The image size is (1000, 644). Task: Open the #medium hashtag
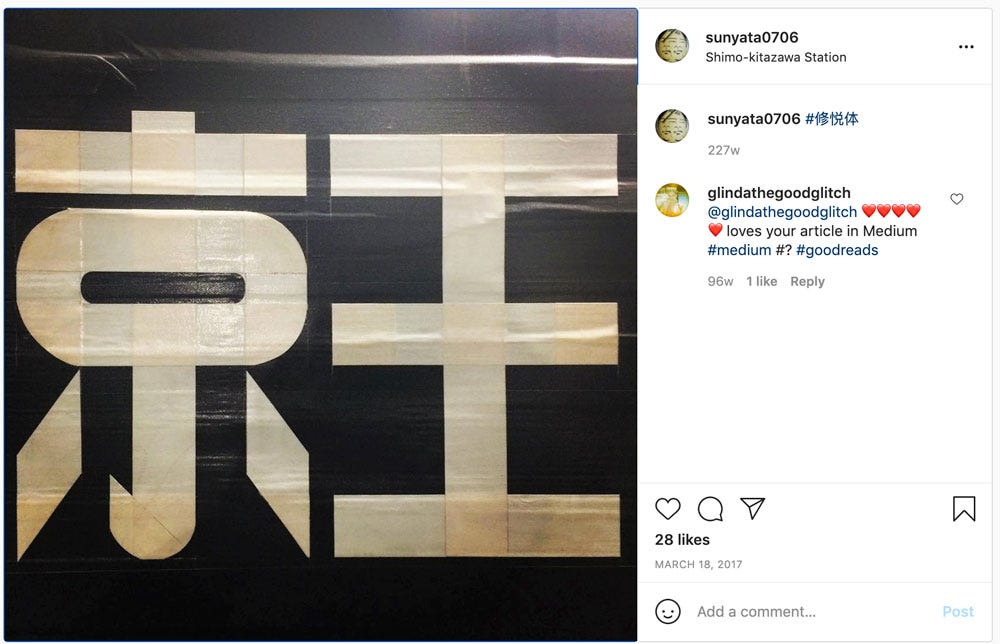point(739,250)
